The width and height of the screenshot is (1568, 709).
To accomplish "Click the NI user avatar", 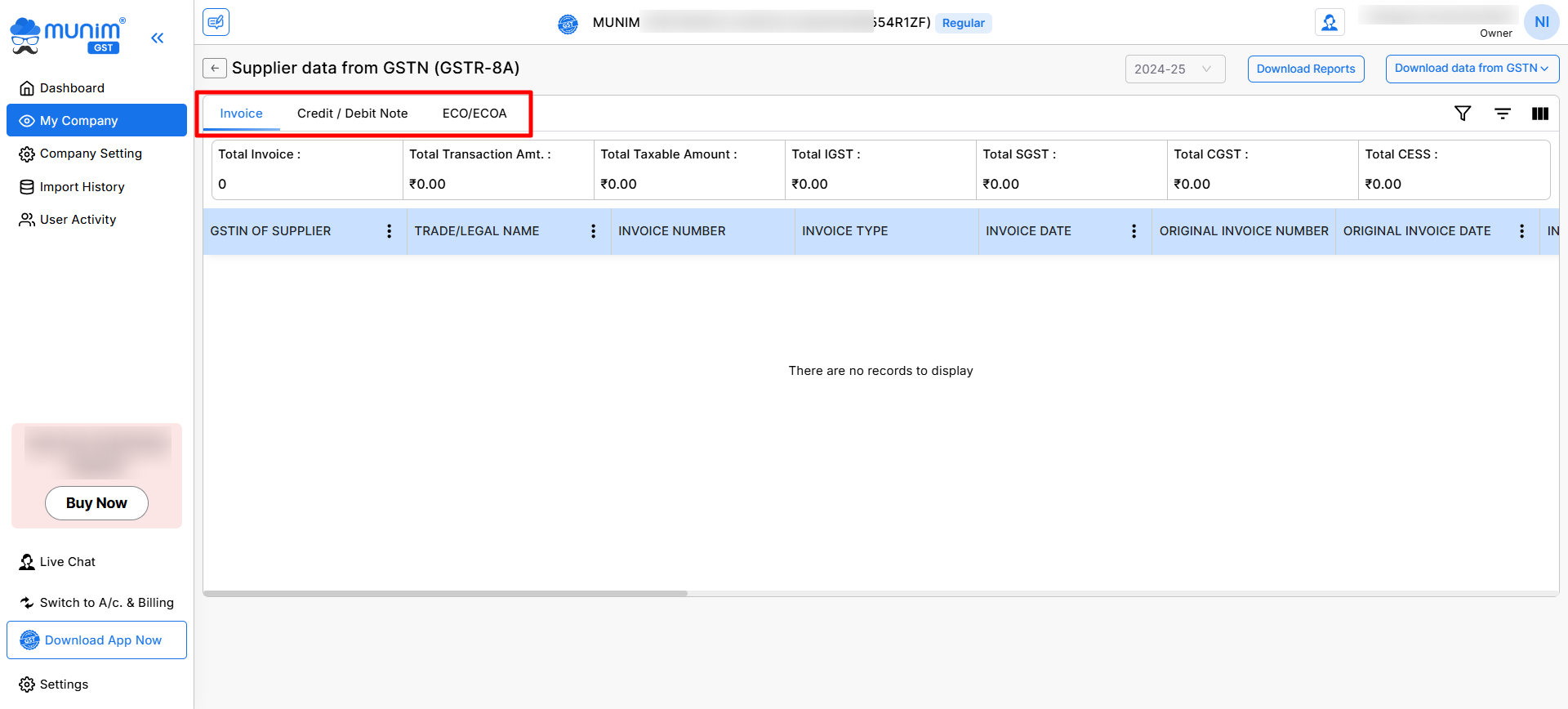I will 1541,22.
